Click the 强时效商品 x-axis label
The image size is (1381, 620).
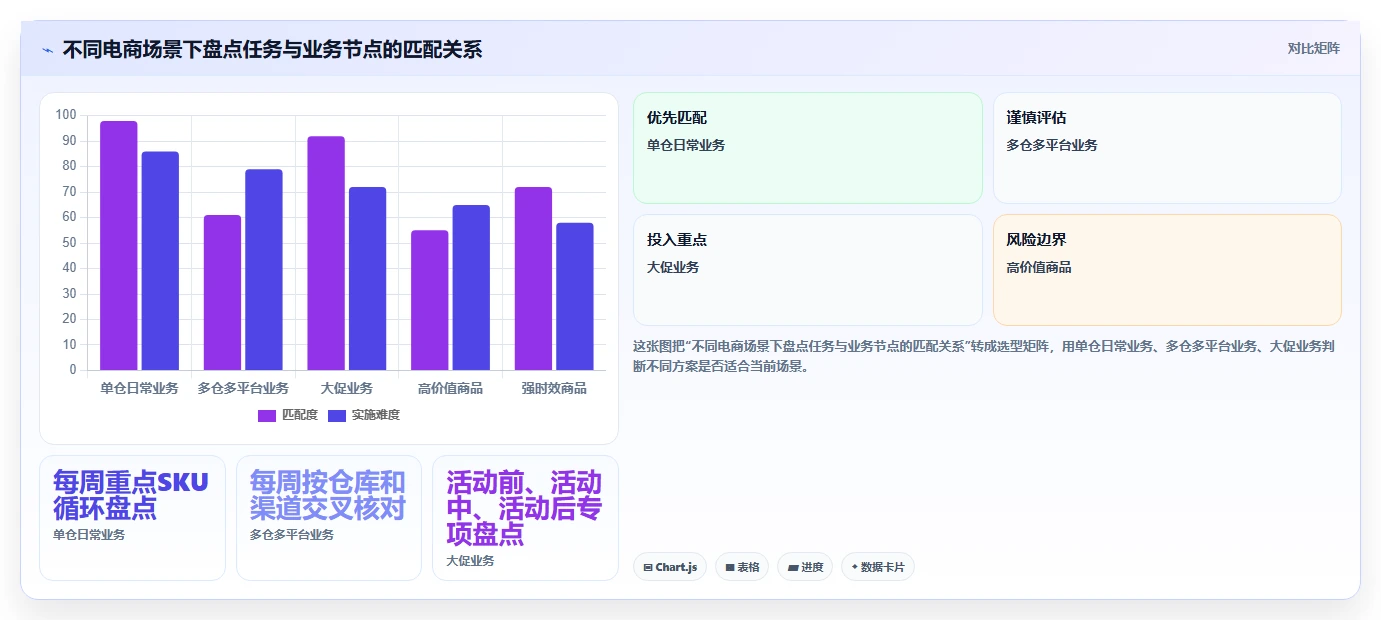[554, 388]
